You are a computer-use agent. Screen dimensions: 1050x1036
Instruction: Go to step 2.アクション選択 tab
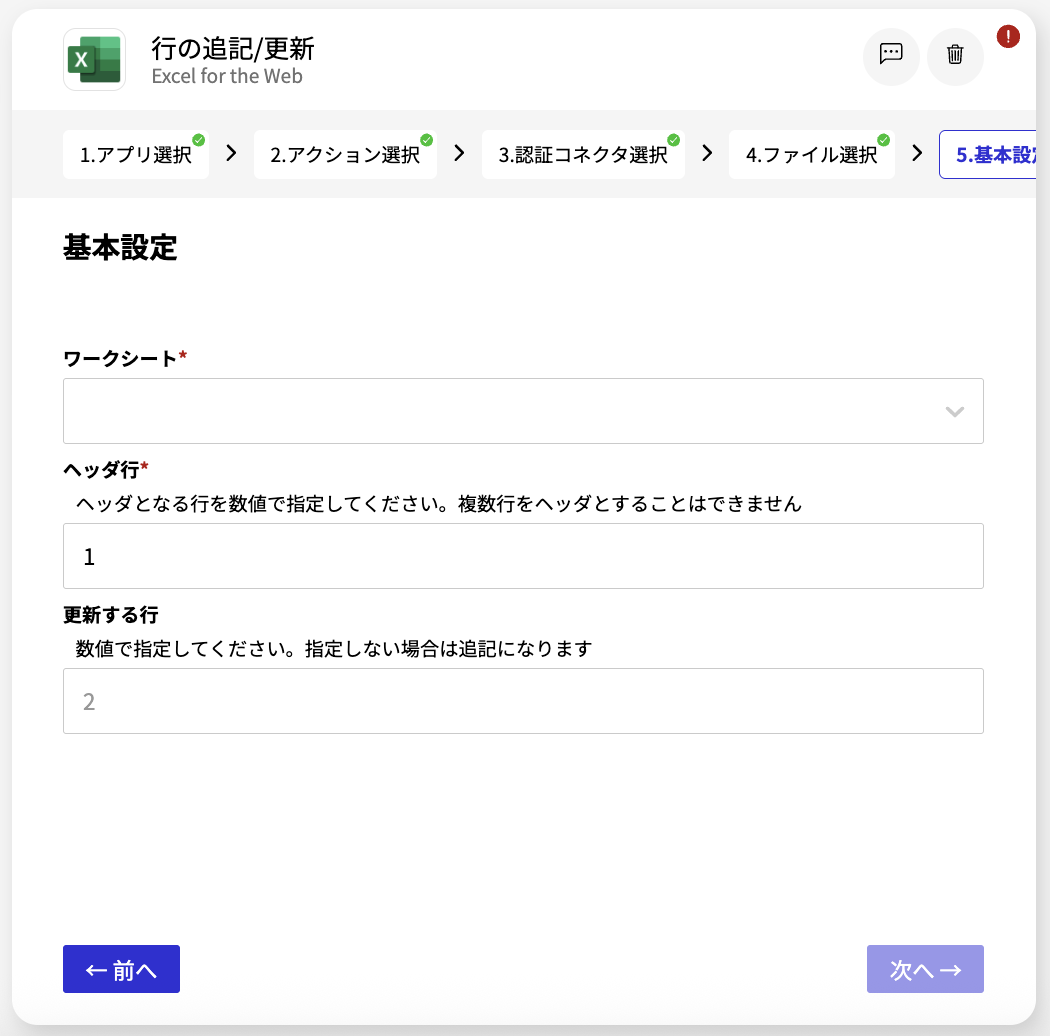point(345,155)
